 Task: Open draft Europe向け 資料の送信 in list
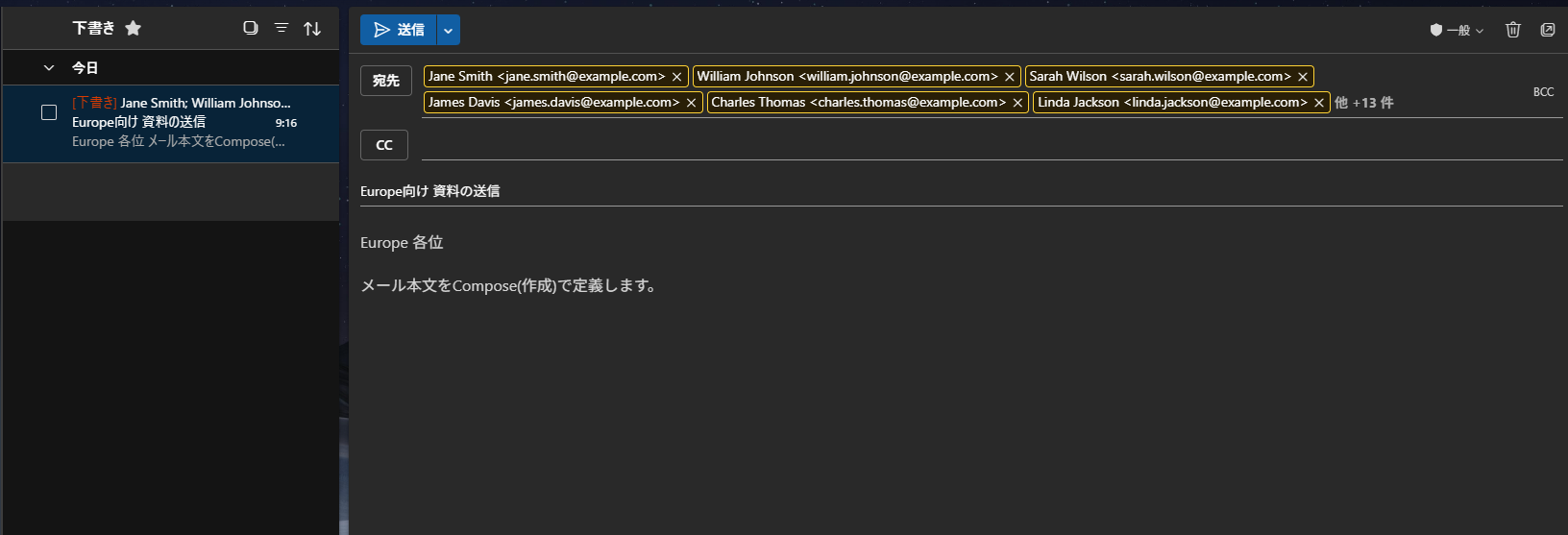pos(171,124)
